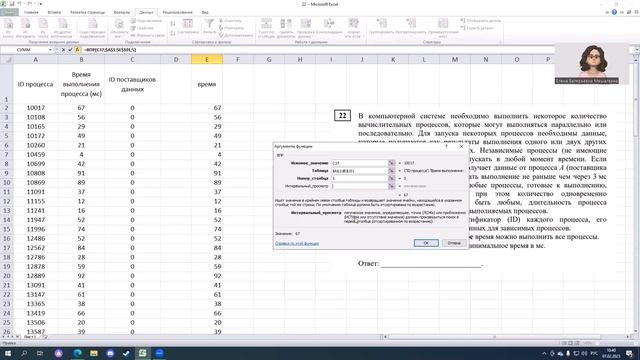Open From Other Sources ribbon button
640x360 pixels.
tap(62, 28)
